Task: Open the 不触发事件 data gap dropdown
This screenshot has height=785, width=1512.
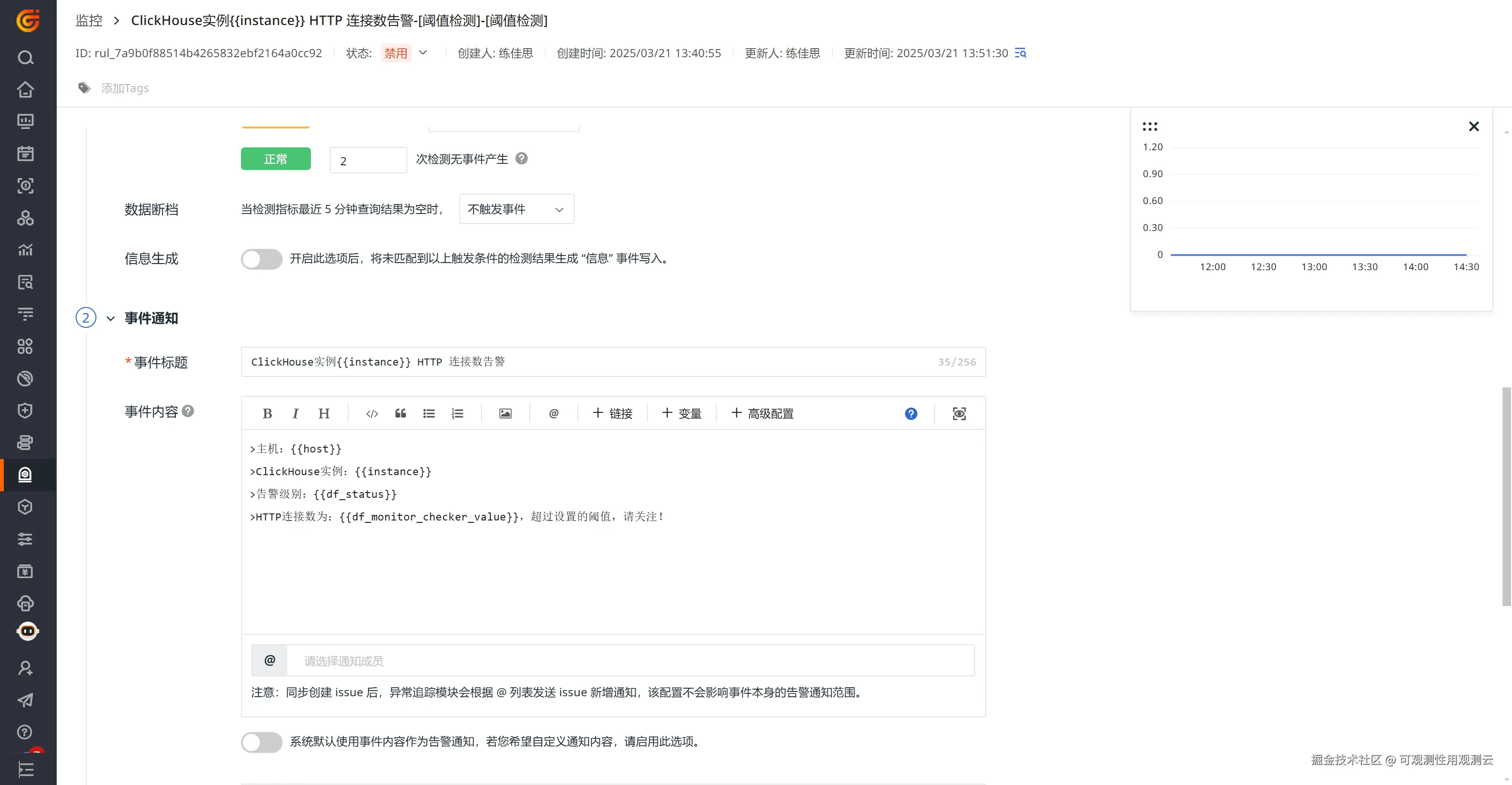Action: pyautogui.click(x=516, y=209)
